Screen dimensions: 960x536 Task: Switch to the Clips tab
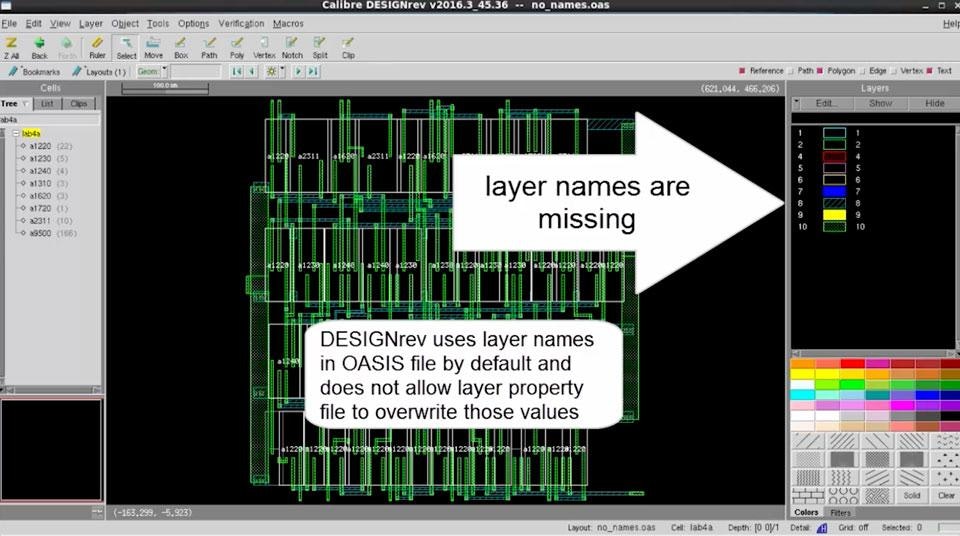point(78,104)
